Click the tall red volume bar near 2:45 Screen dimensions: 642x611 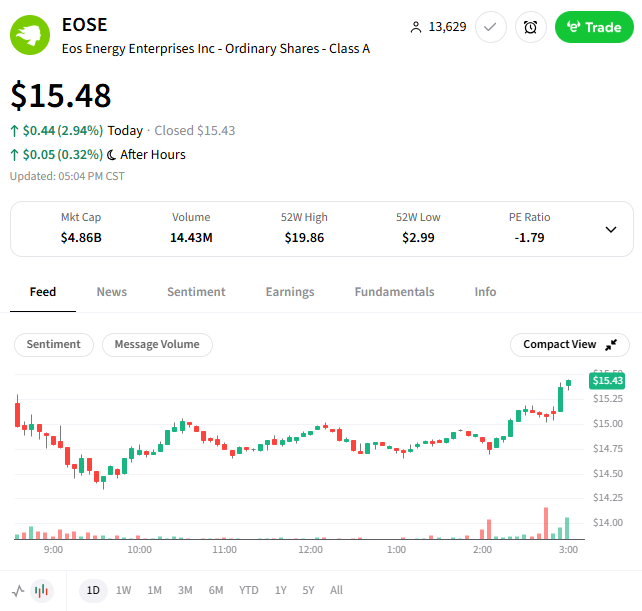pyautogui.click(x=546, y=523)
